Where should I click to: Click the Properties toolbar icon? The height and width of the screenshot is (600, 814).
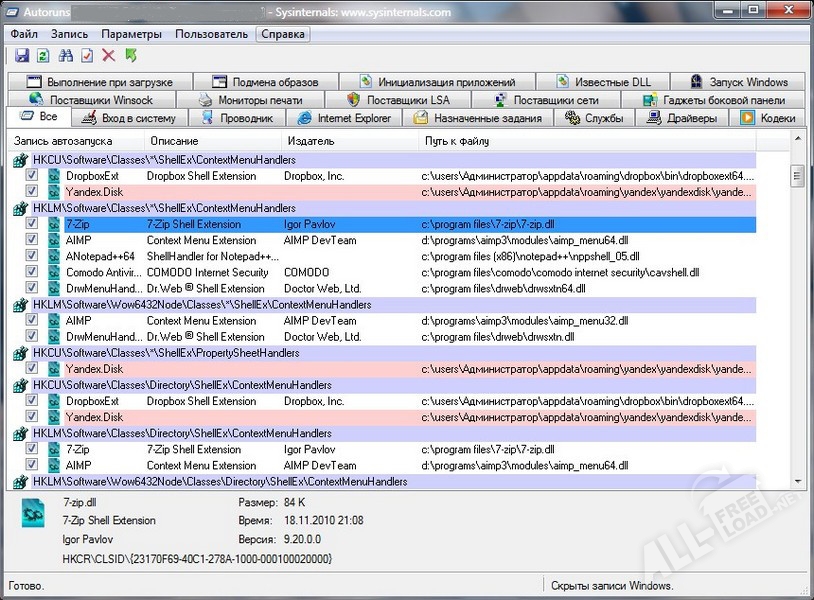point(88,56)
